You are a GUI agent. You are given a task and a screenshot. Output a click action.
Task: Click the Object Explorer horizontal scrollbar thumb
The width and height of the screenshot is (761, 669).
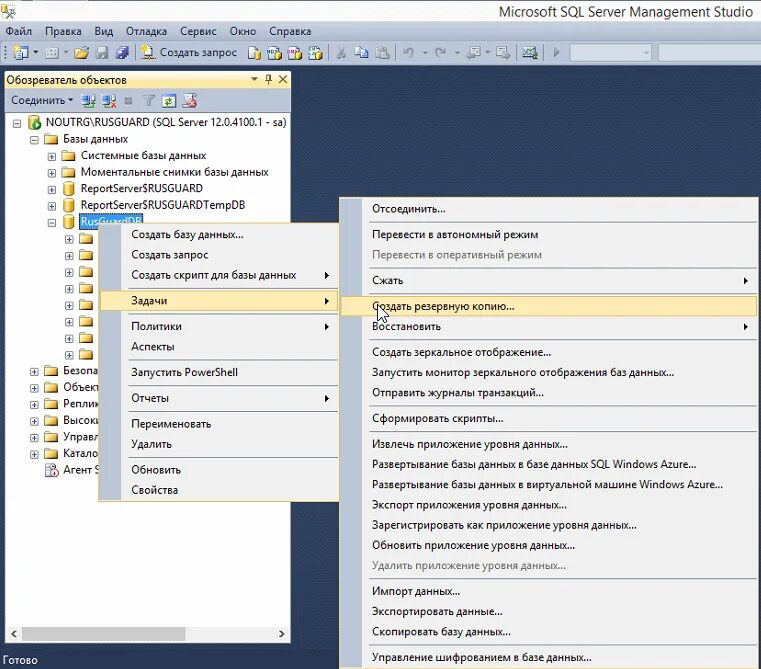103,634
